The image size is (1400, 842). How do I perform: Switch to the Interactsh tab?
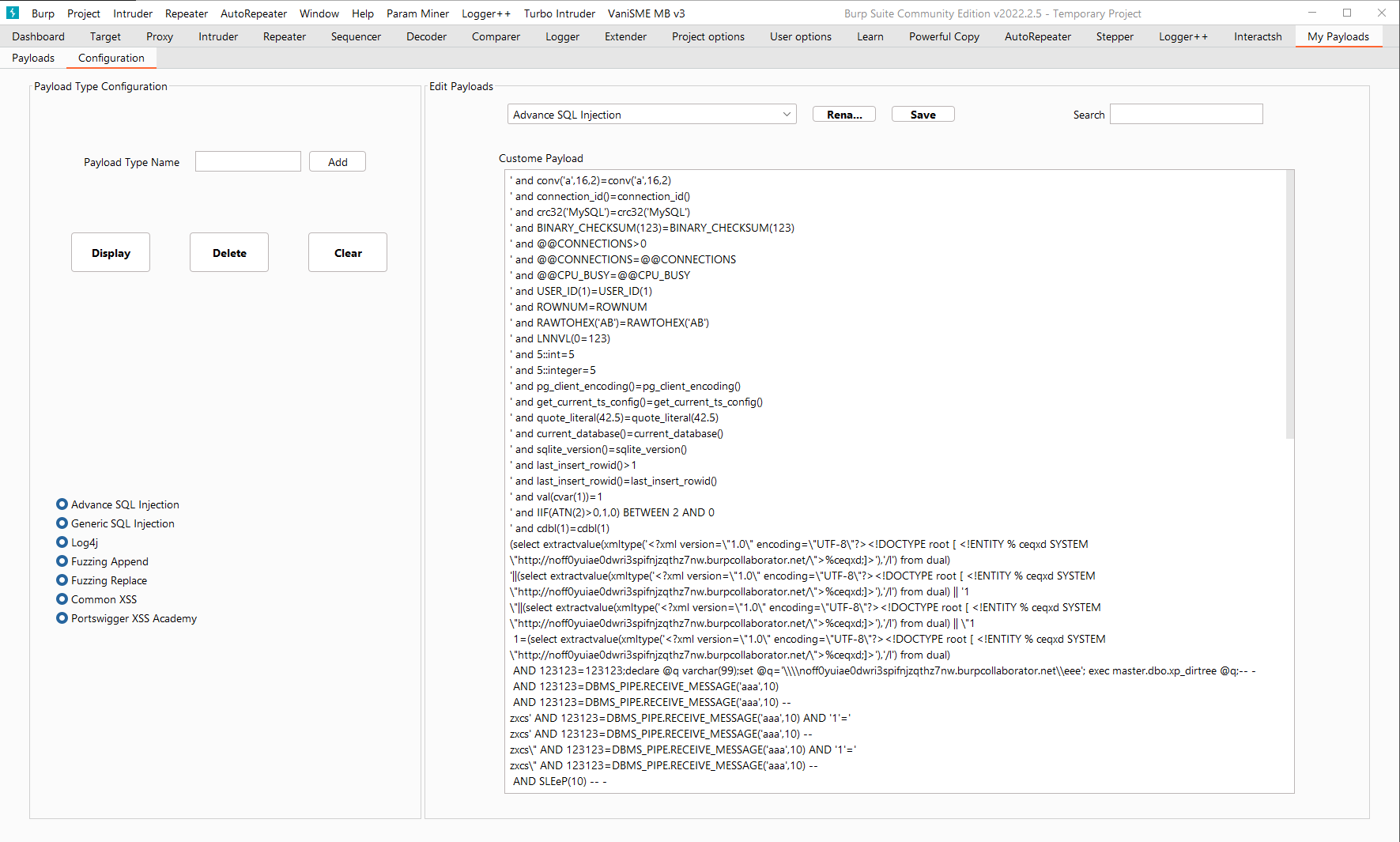1257,36
